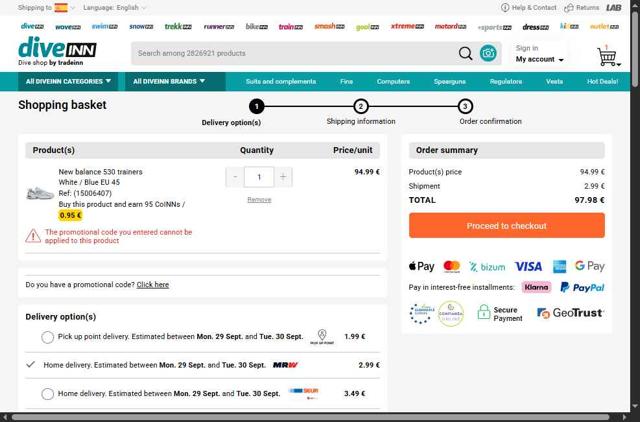Increase quantity with plus button
The image size is (640, 422).
tap(283, 177)
